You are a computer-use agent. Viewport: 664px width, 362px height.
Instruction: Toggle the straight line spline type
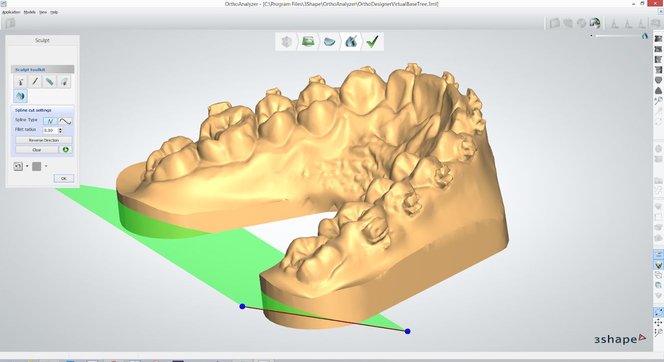(50, 121)
